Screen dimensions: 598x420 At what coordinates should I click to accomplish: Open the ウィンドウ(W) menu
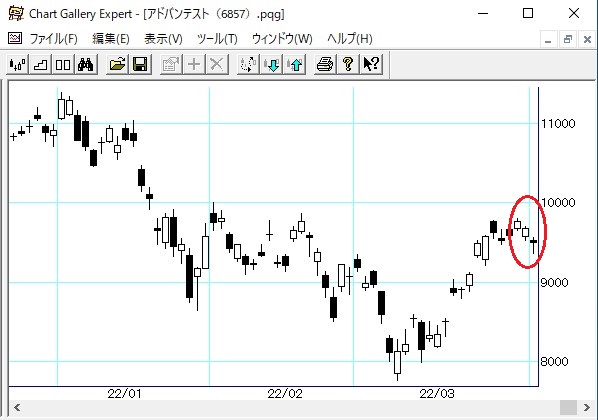282,39
